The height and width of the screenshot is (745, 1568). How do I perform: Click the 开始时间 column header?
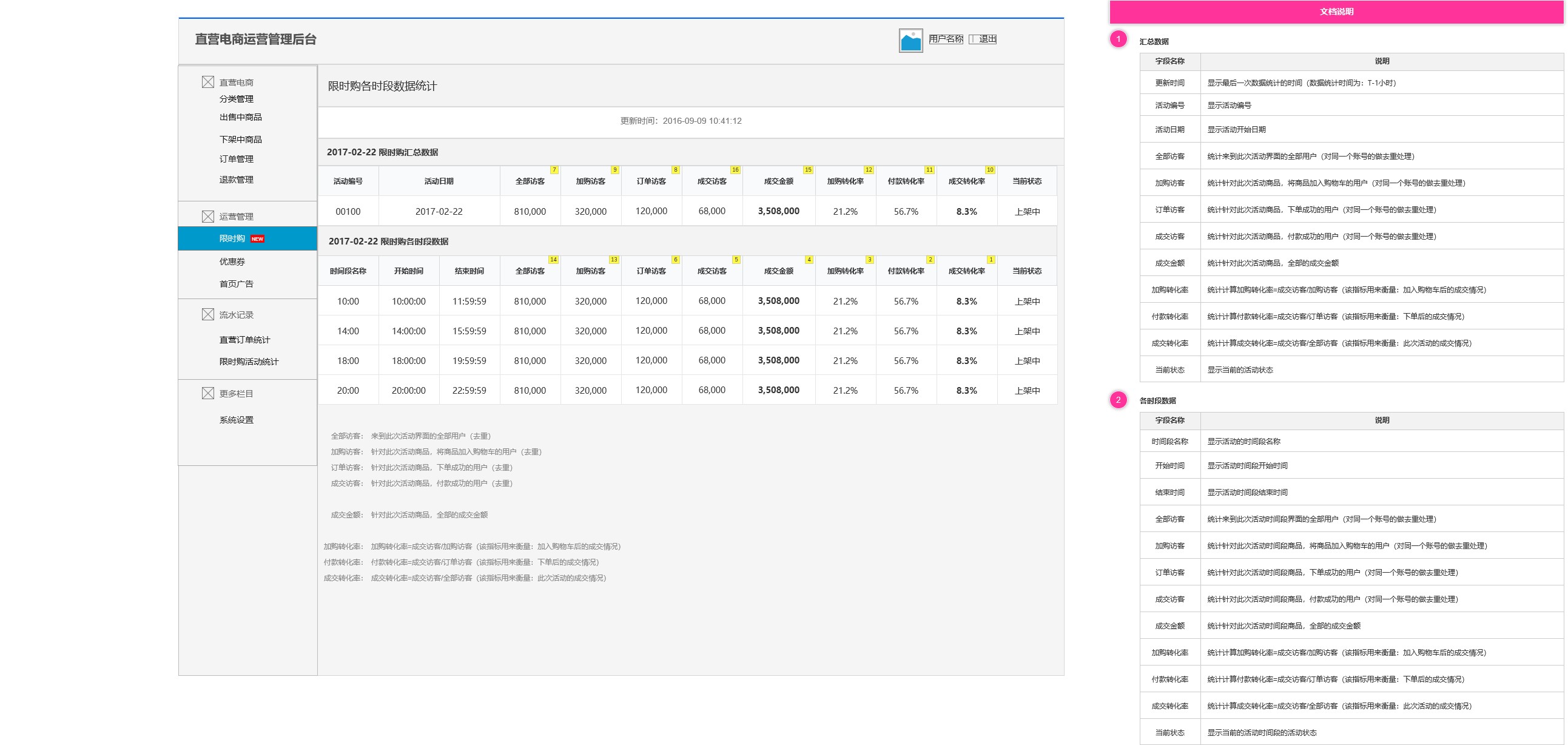point(408,271)
